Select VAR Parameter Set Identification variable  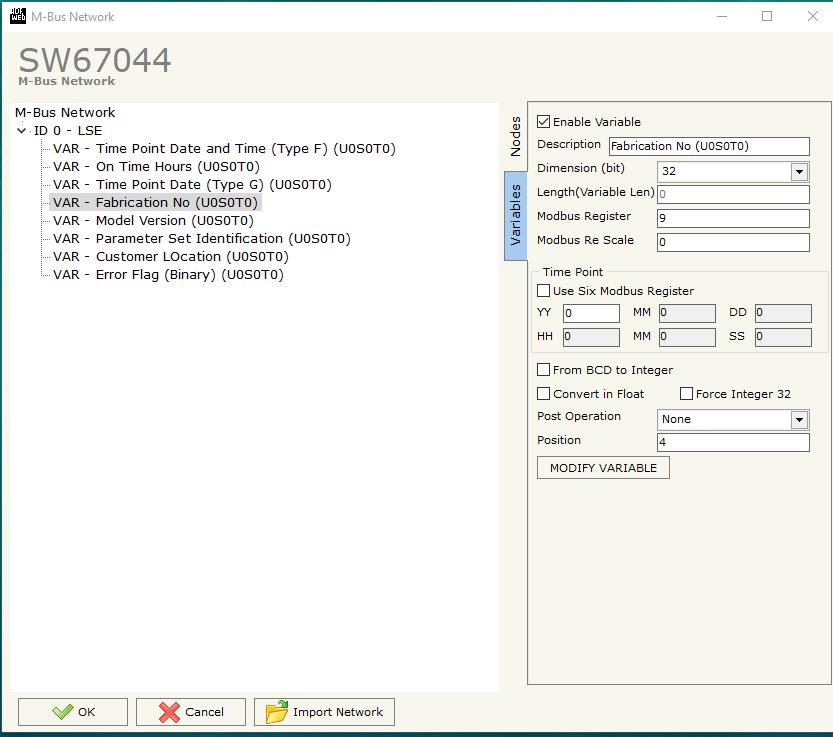tap(202, 239)
